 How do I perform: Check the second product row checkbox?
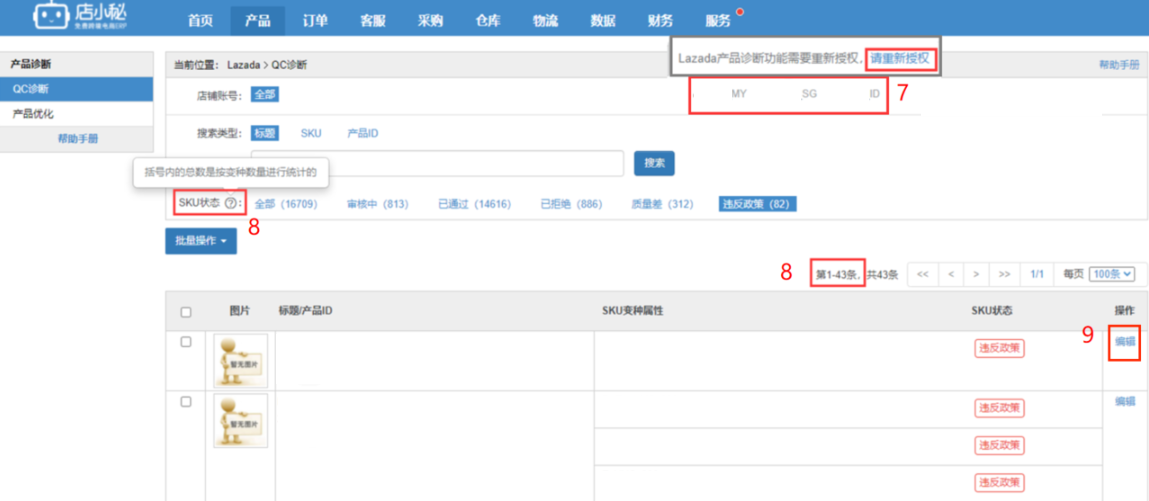(x=186, y=402)
